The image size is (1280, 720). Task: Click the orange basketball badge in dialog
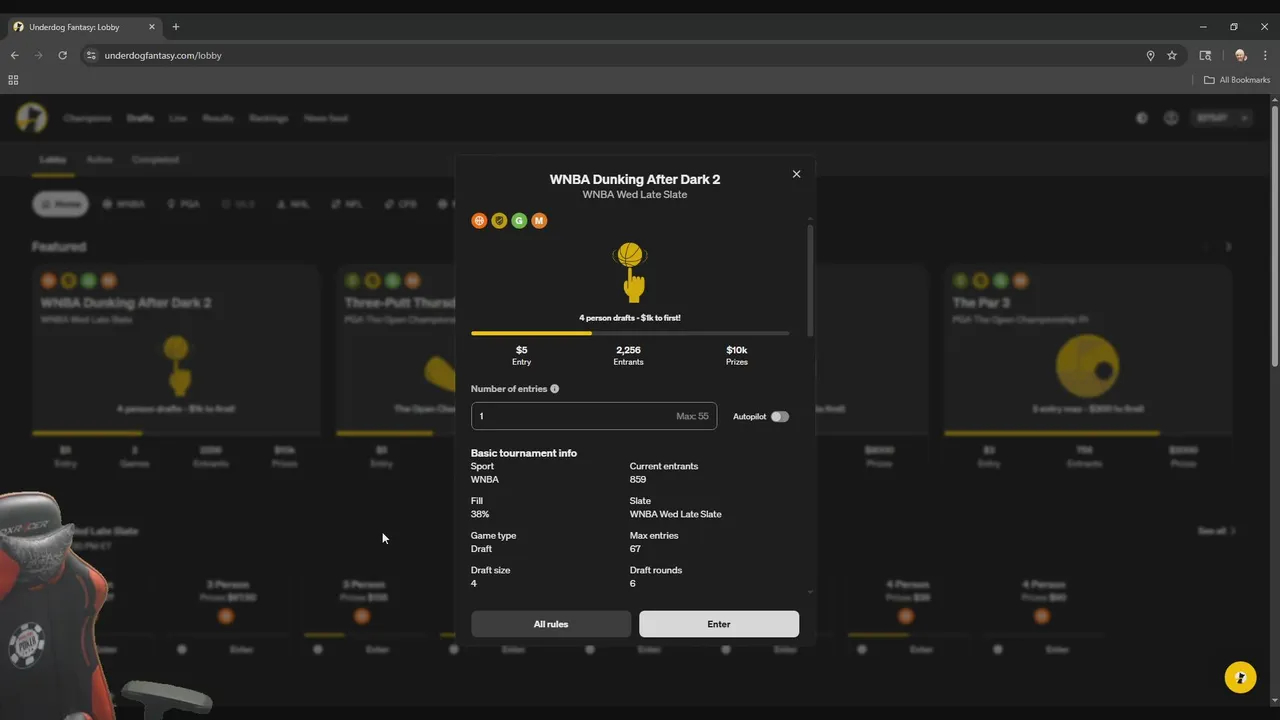click(x=479, y=221)
